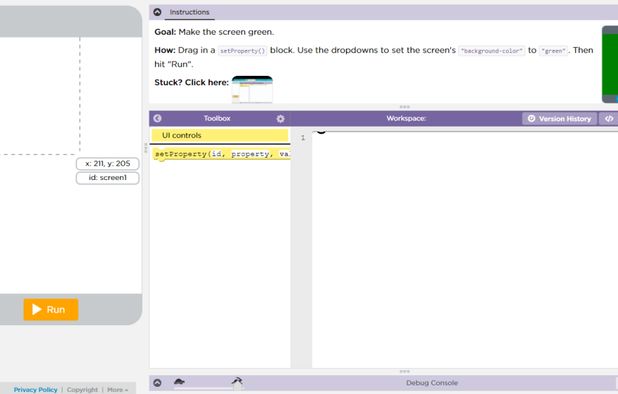Open the Privacy Policy link

click(x=35, y=390)
